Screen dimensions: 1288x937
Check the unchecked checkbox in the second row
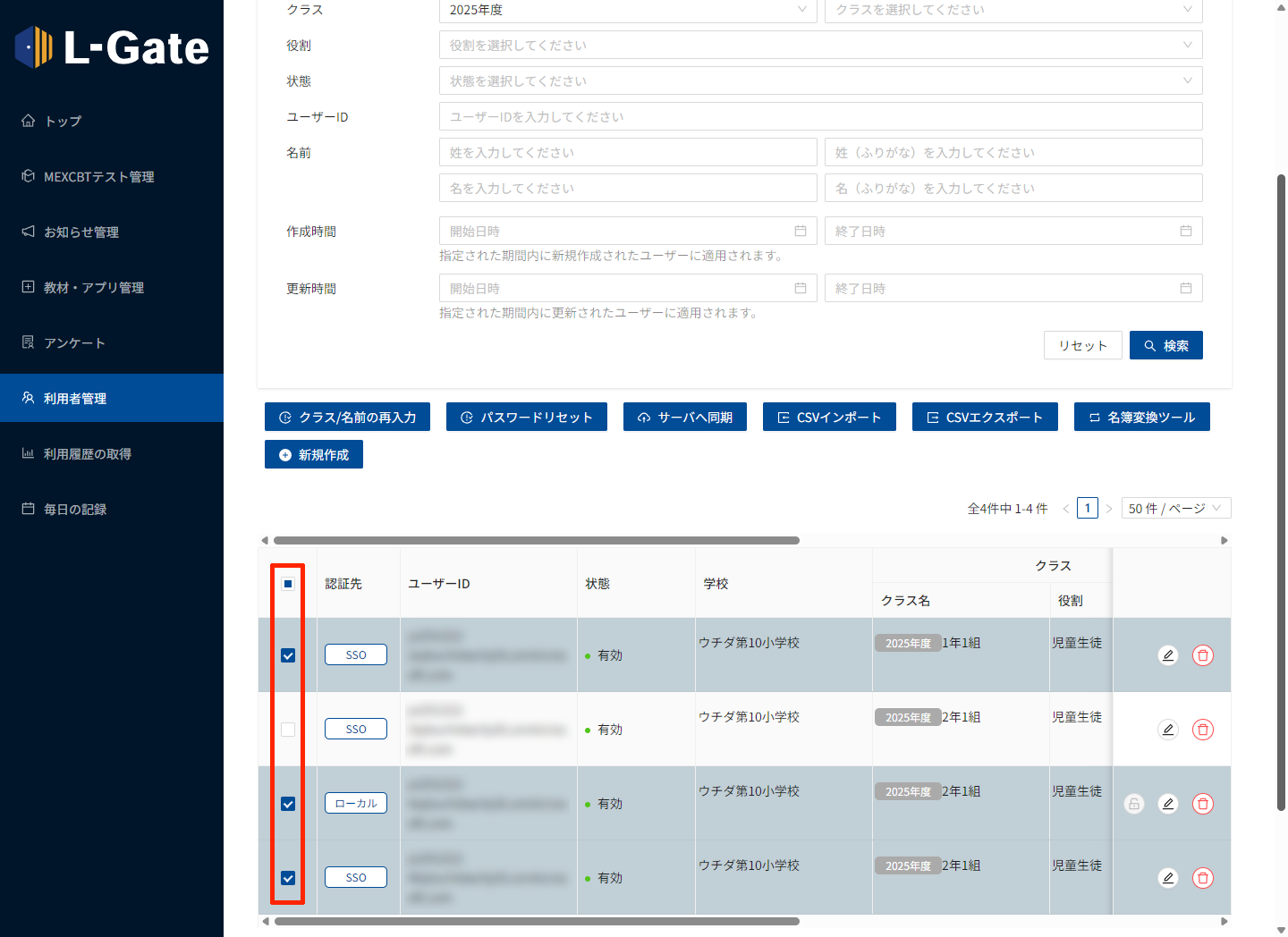288,730
